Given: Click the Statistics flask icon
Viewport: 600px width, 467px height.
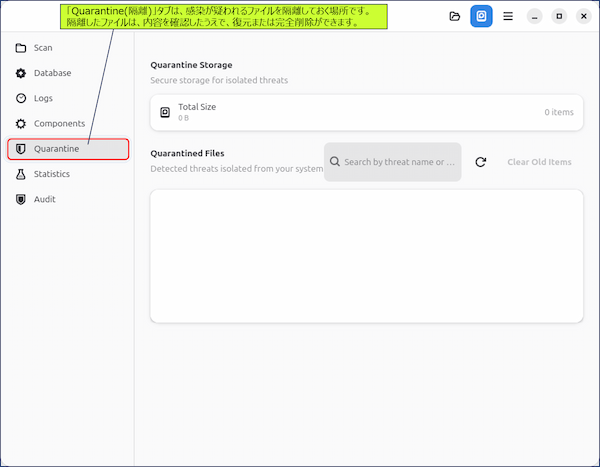Looking at the screenshot, I should click(21, 174).
